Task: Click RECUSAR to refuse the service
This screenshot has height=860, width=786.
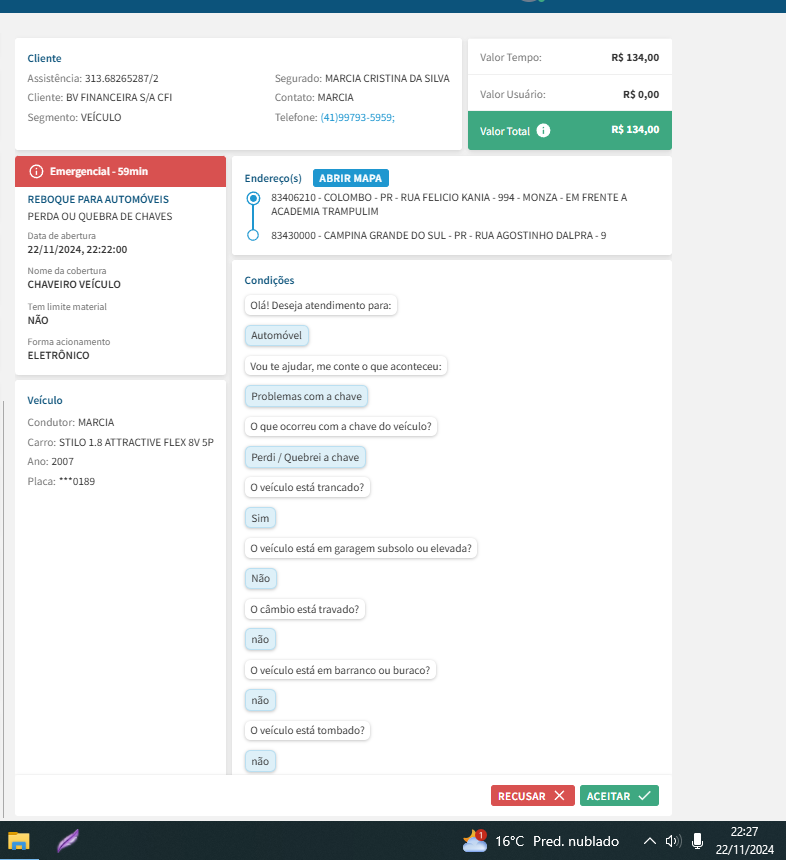Action: click(x=532, y=796)
